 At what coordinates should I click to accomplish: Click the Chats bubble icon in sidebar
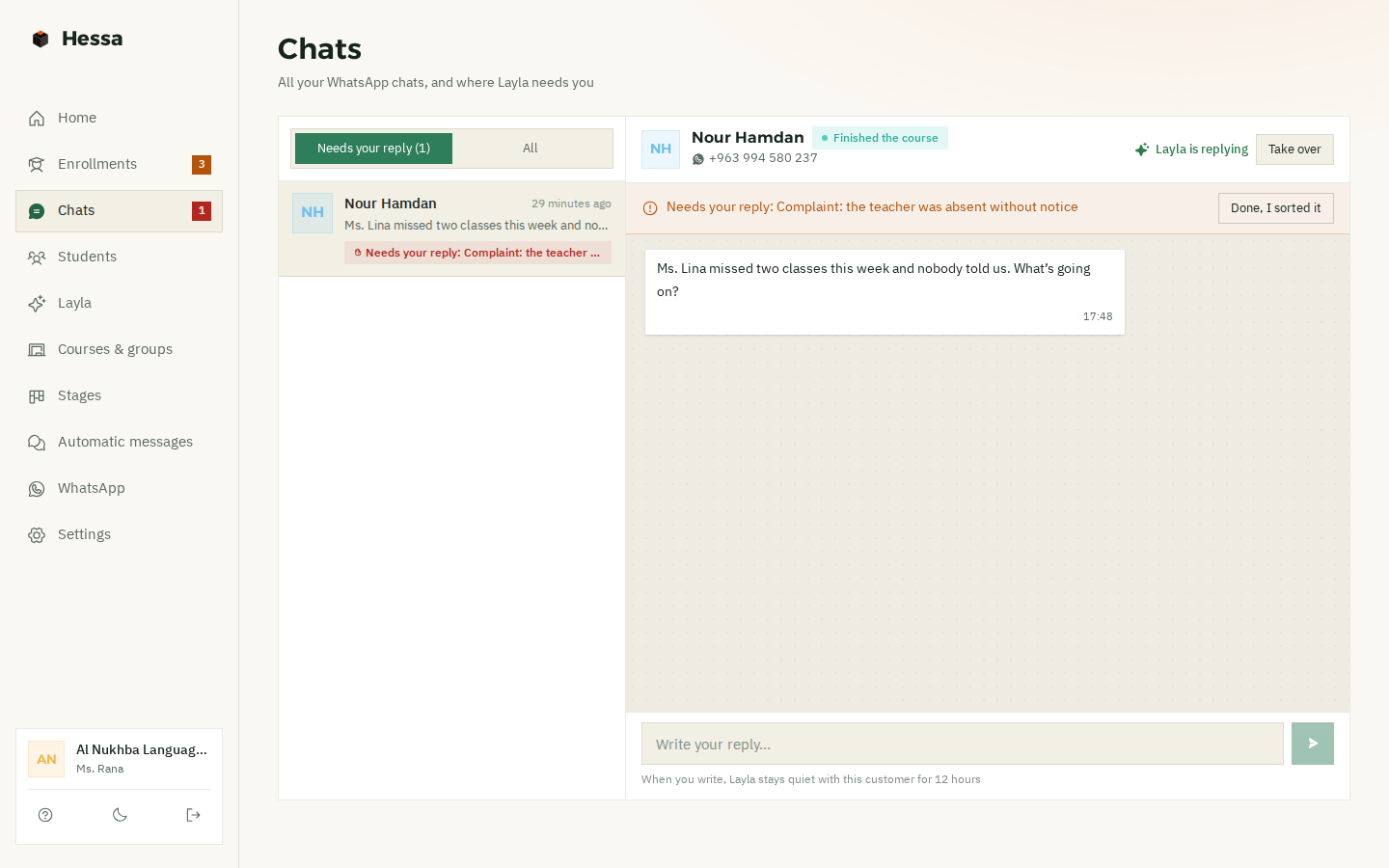pos(37,210)
